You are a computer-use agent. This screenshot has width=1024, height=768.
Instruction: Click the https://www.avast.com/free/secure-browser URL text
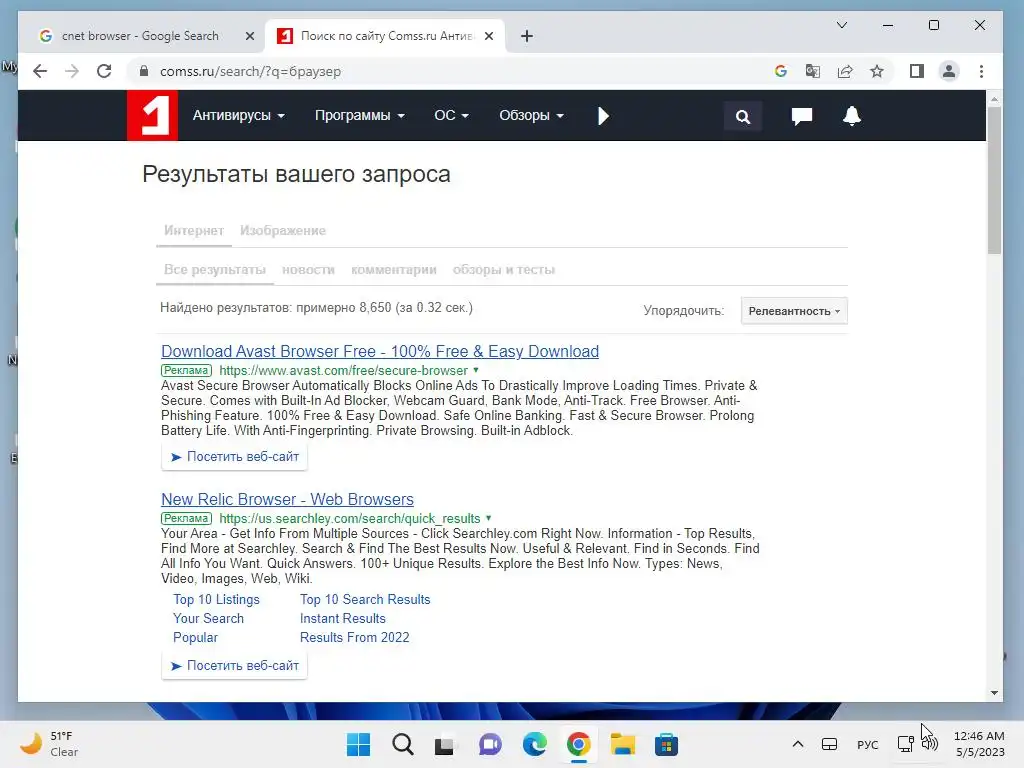pyautogui.click(x=344, y=370)
